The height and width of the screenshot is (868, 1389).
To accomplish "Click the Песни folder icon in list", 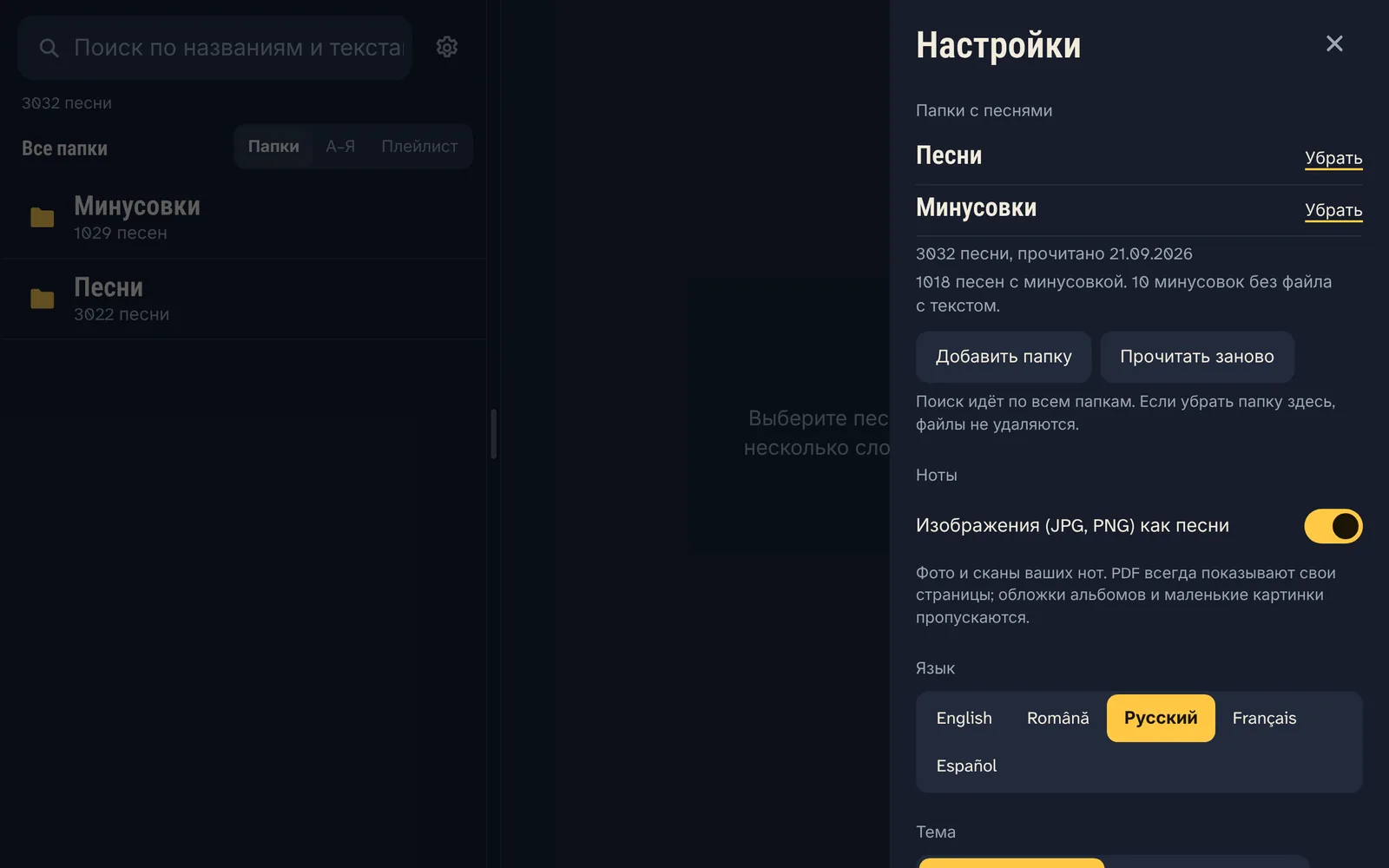I will pos(43,299).
